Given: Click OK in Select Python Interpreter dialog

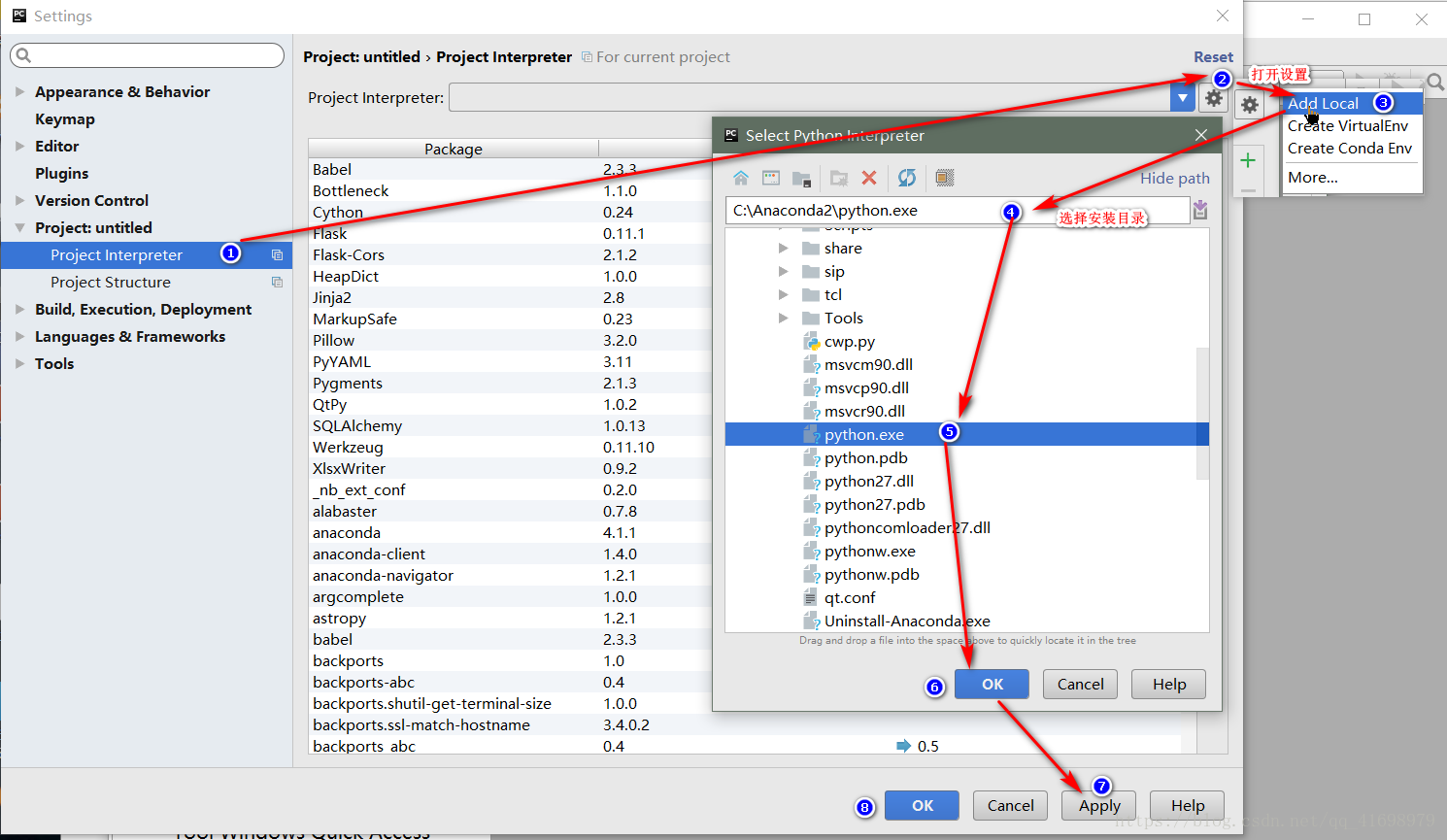Looking at the screenshot, I should (993, 684).
